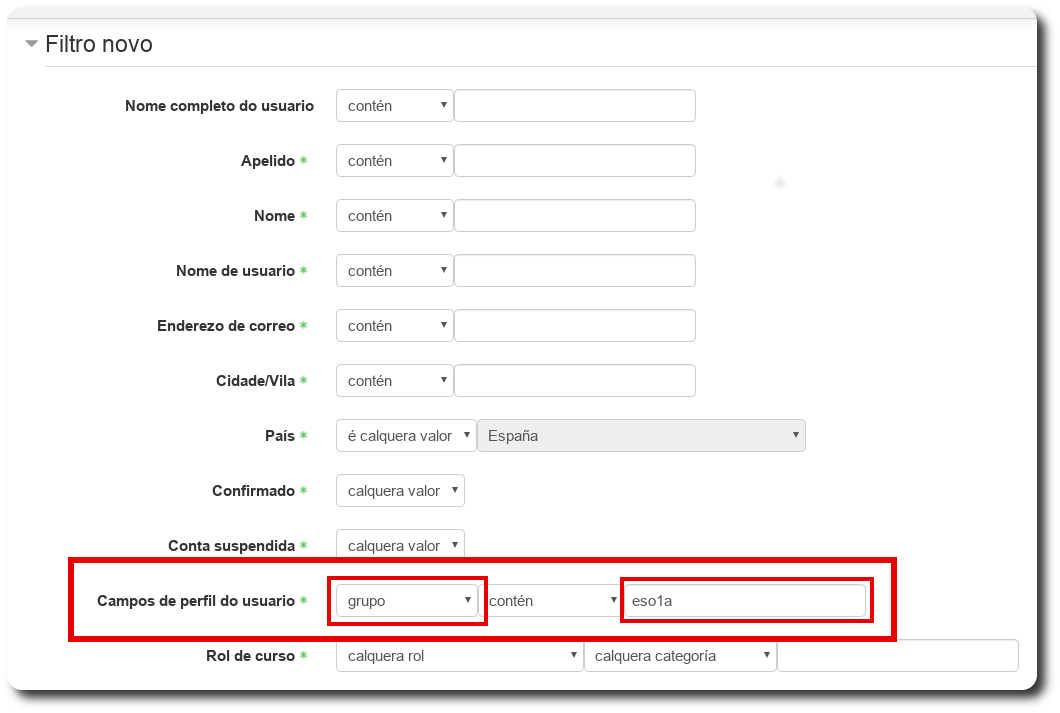The height and width of the screenshot is (713, 1060).
Task: Open the 'calquera rol' dropdown
Action: click(x=459, y=656)
